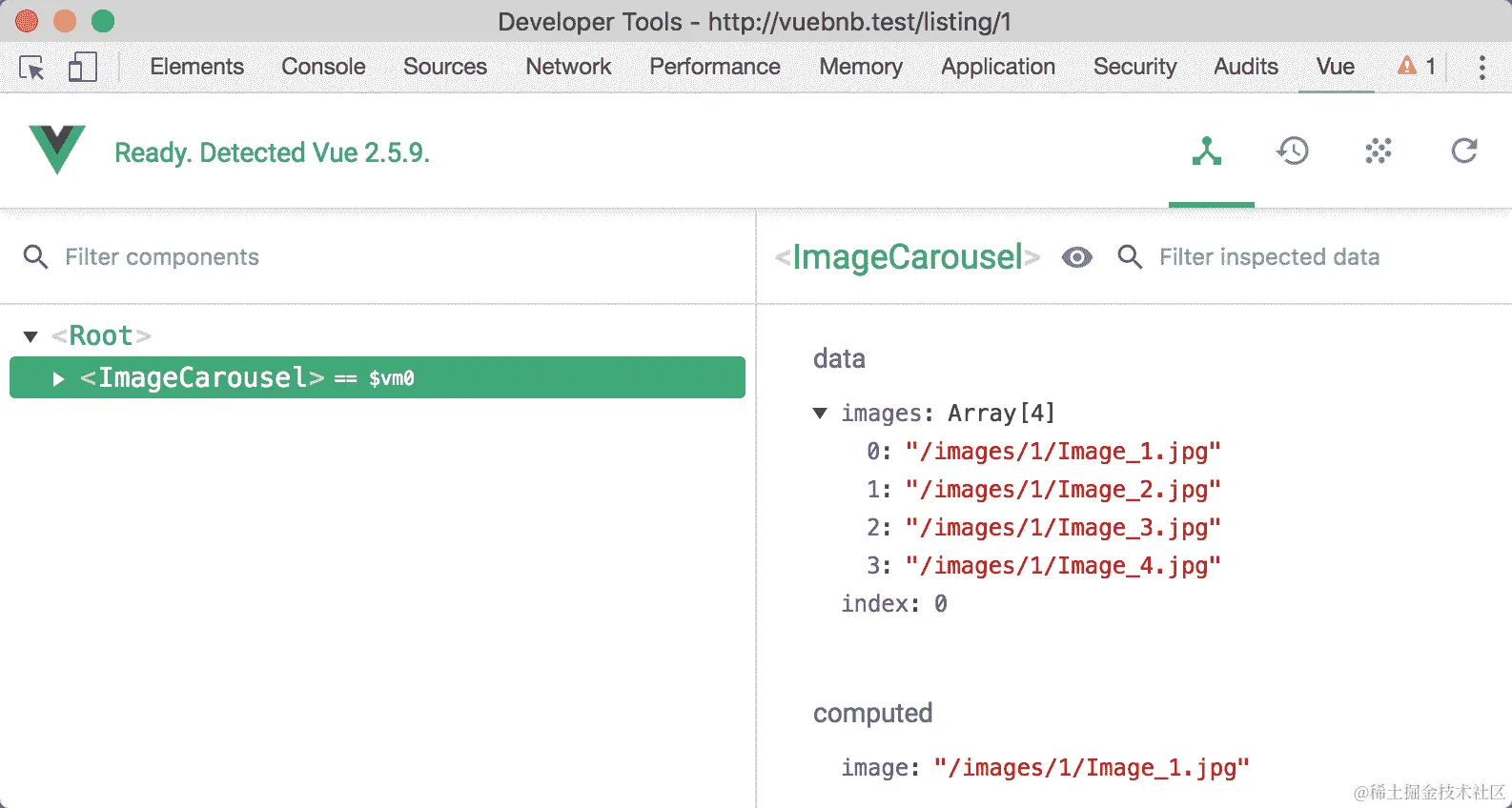Image resolution: width=1512 pixels, height=808 pixels.
Task: Switch to the Vuex history icon
Action: [x=1293, y=151]
